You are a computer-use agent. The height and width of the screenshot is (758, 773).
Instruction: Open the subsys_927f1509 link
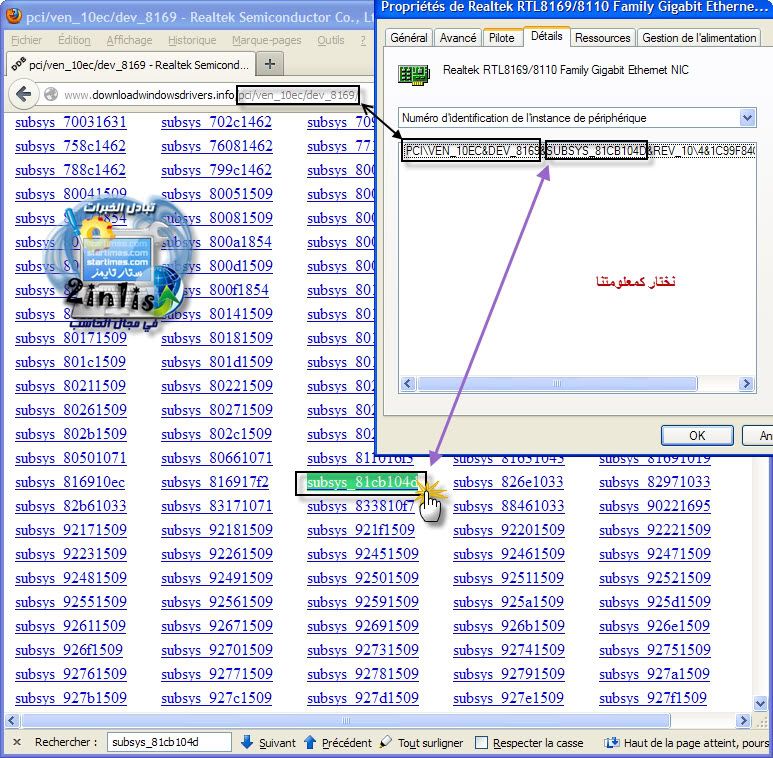[653, 698]
